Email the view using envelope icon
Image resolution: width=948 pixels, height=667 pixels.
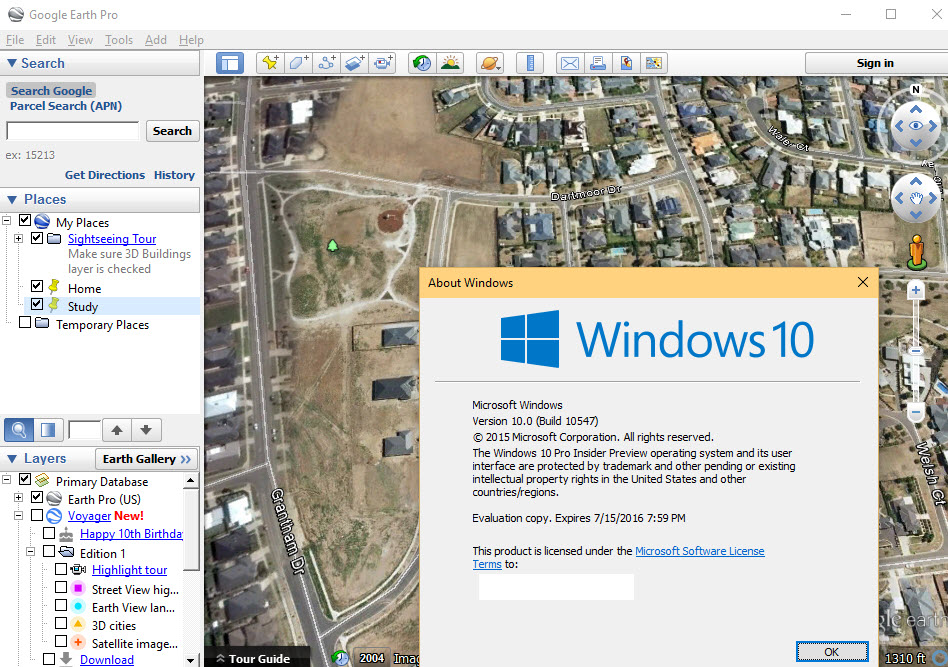click(x=570, y=63)
